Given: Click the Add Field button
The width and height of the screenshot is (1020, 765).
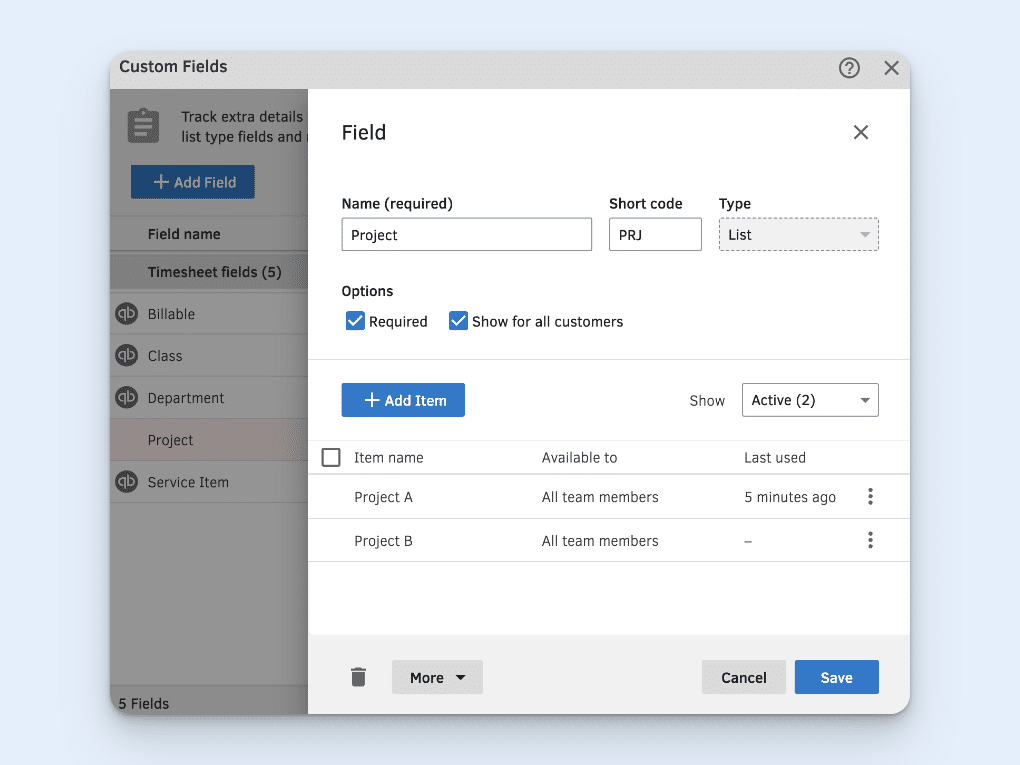Looking at the screenshot, I should tap(192, 182).
